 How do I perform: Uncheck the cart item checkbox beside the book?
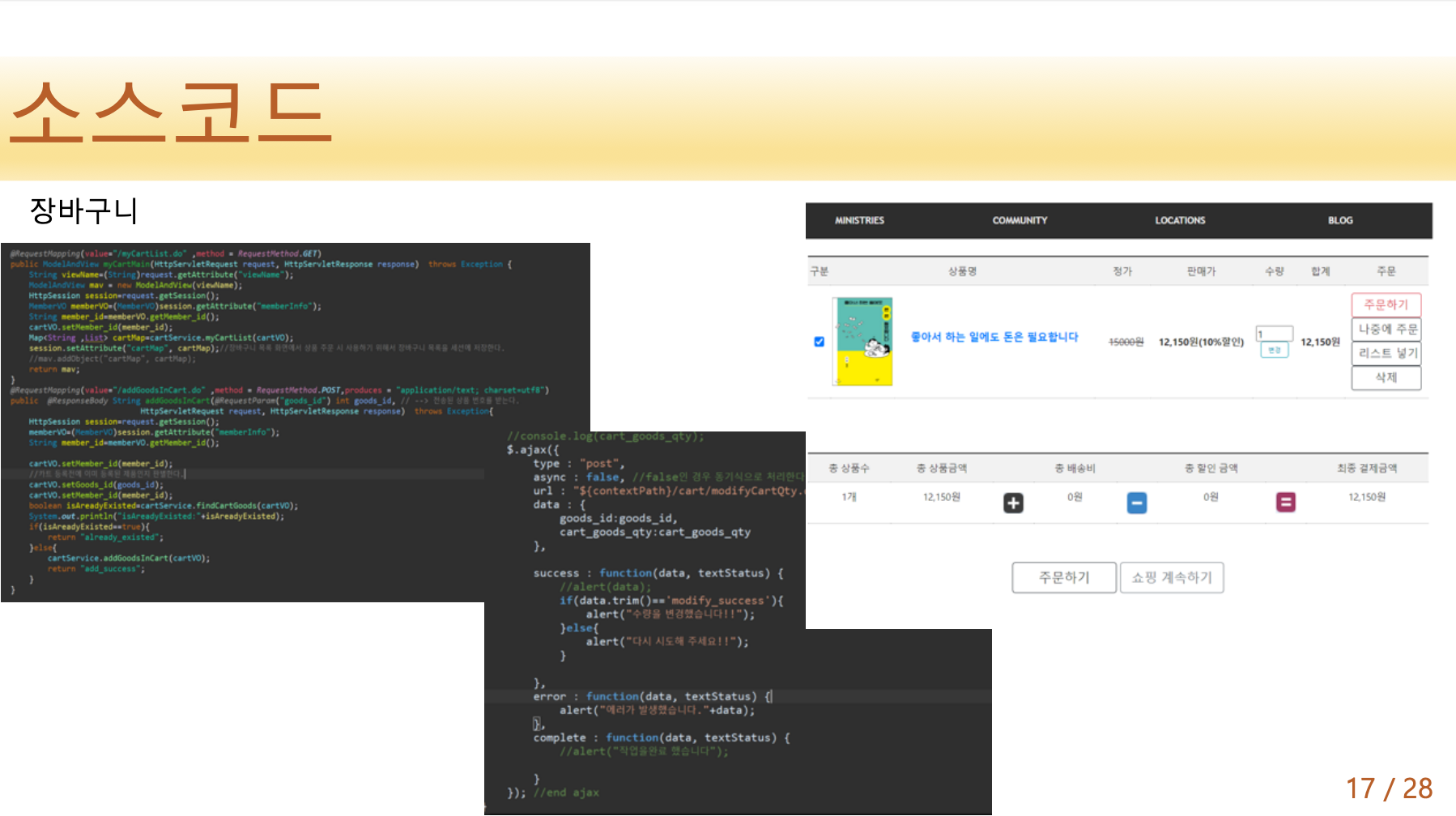click(819, 342)
